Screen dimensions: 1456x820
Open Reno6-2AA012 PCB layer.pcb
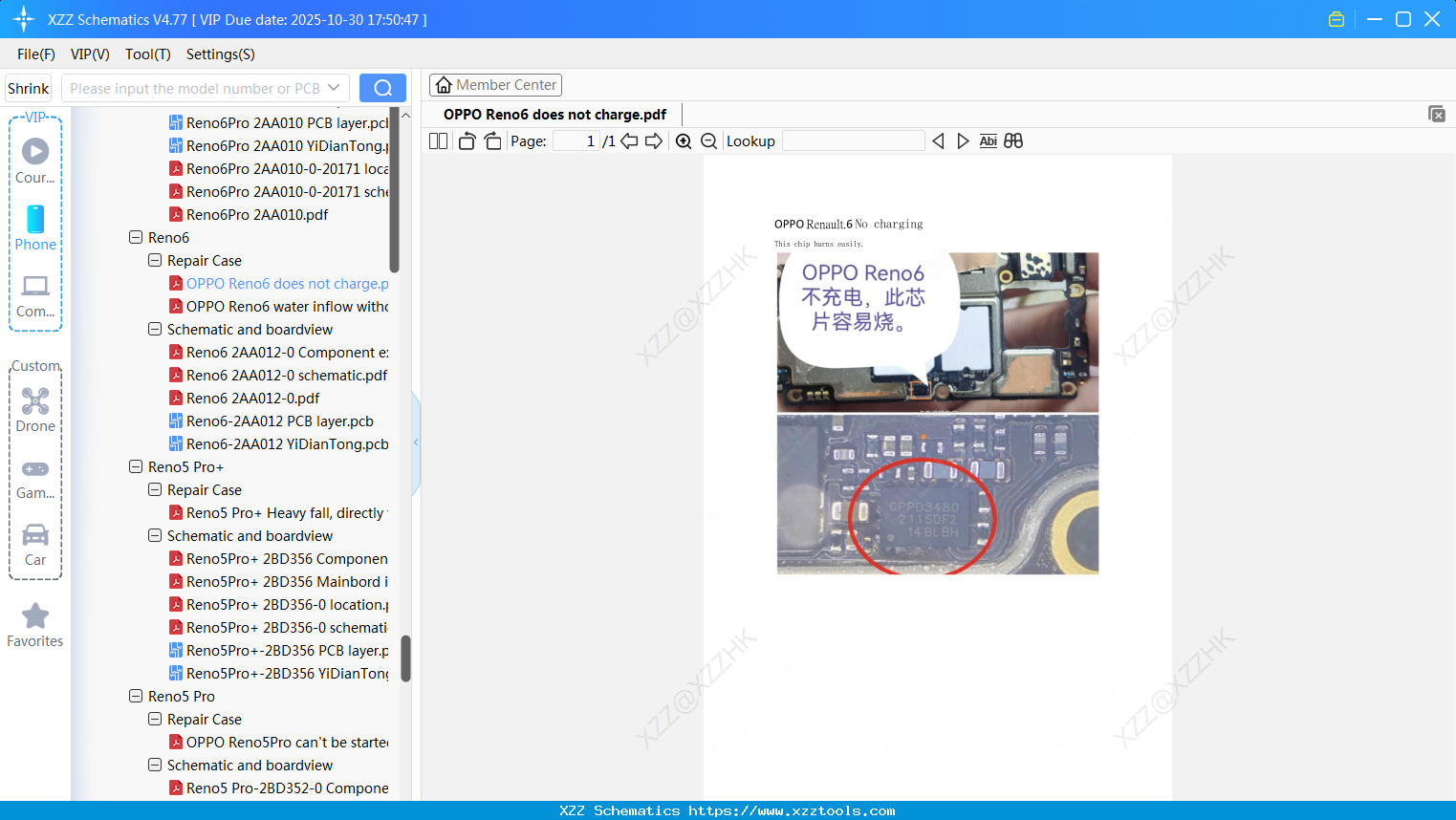click(x=272, y=421)
